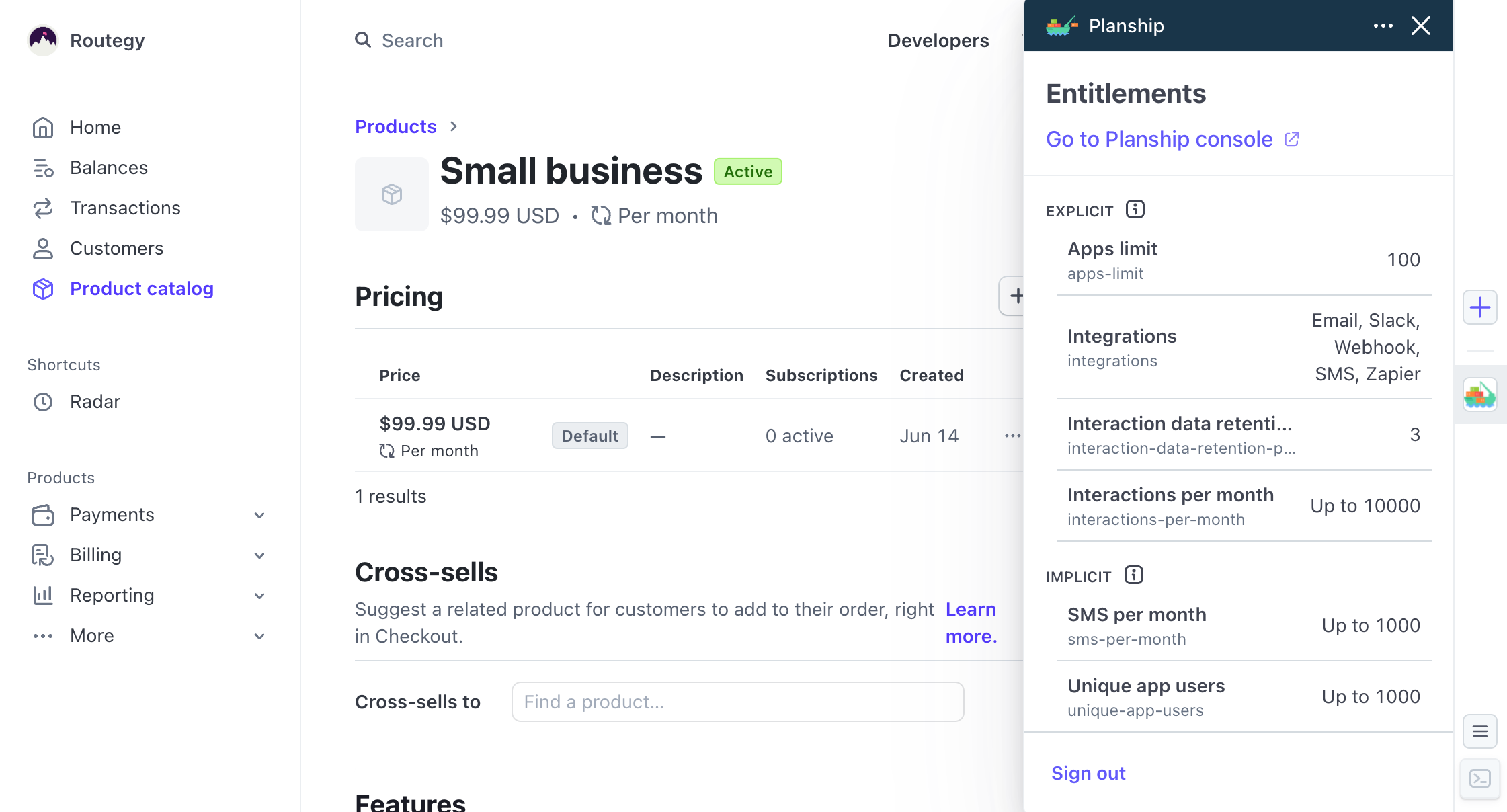The height and width of the screenshot is (812, 1507).
Task: Select SMS per month entitlement
Action: click(x=1244, y=625)
